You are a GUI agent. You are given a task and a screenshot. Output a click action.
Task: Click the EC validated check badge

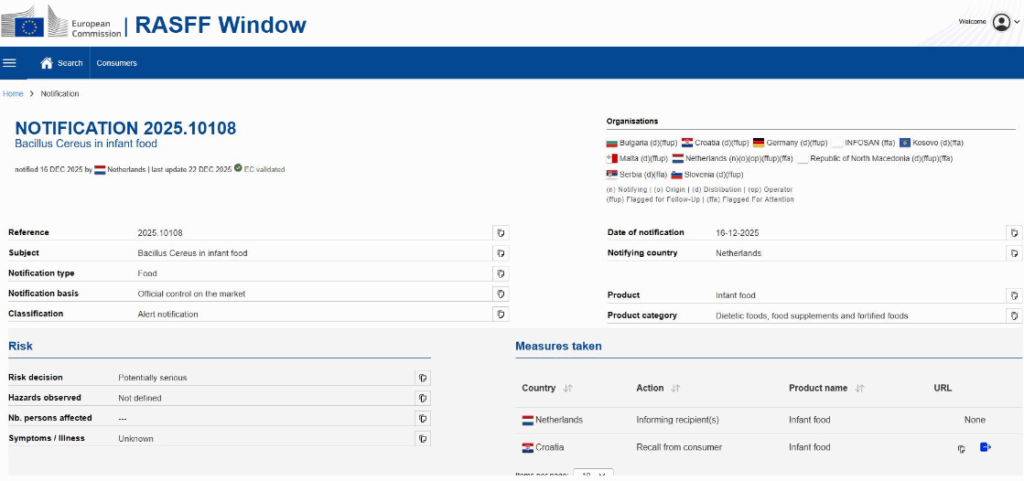tap(238, 169)
